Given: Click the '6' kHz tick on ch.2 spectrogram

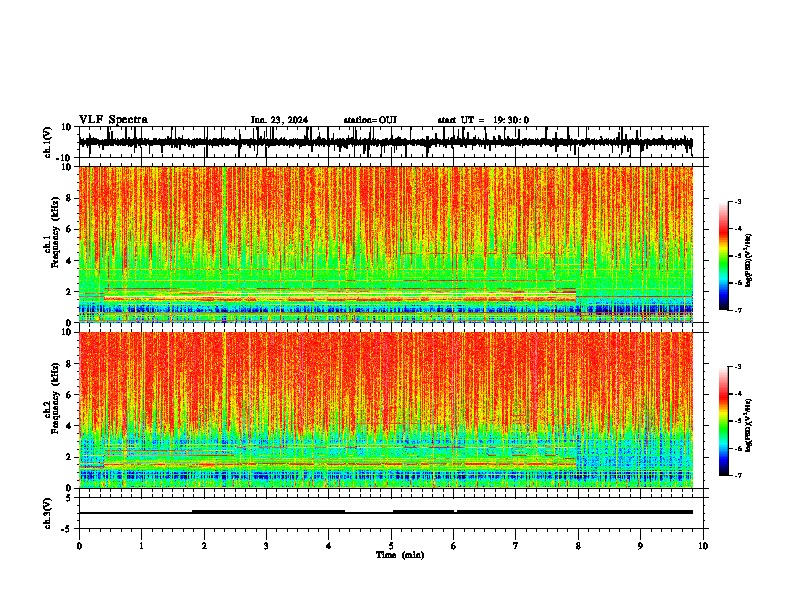Looking at the screenshot, I should point(69,395).
